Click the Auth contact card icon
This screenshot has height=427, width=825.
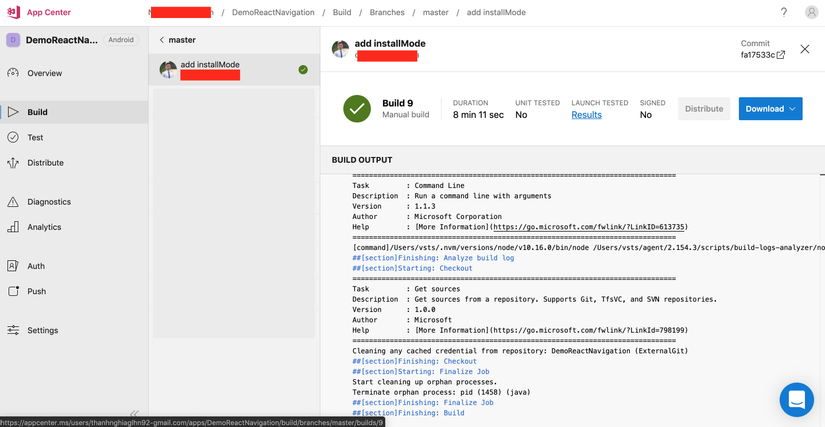(13, 266)
